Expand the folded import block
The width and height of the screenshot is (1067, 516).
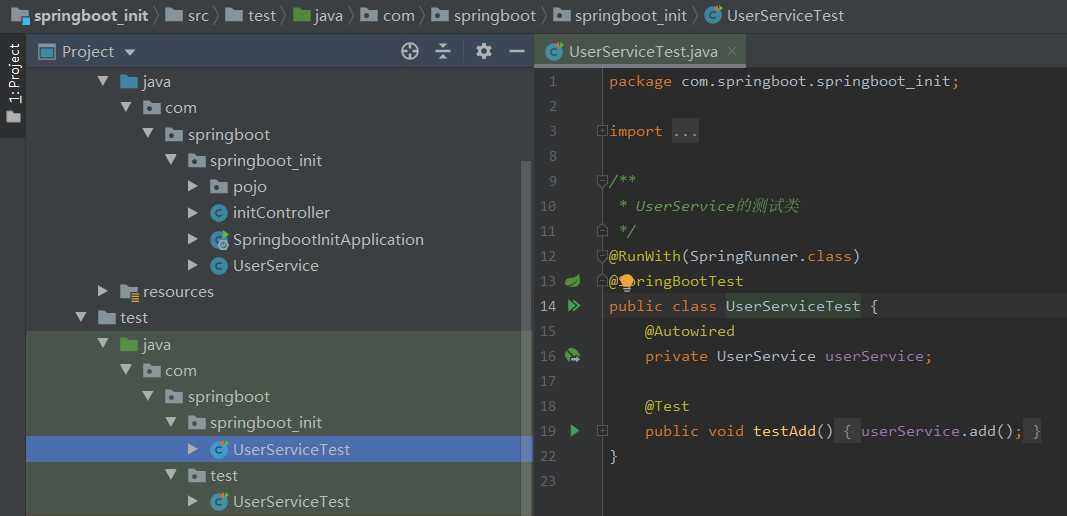(x=602, y=131)
